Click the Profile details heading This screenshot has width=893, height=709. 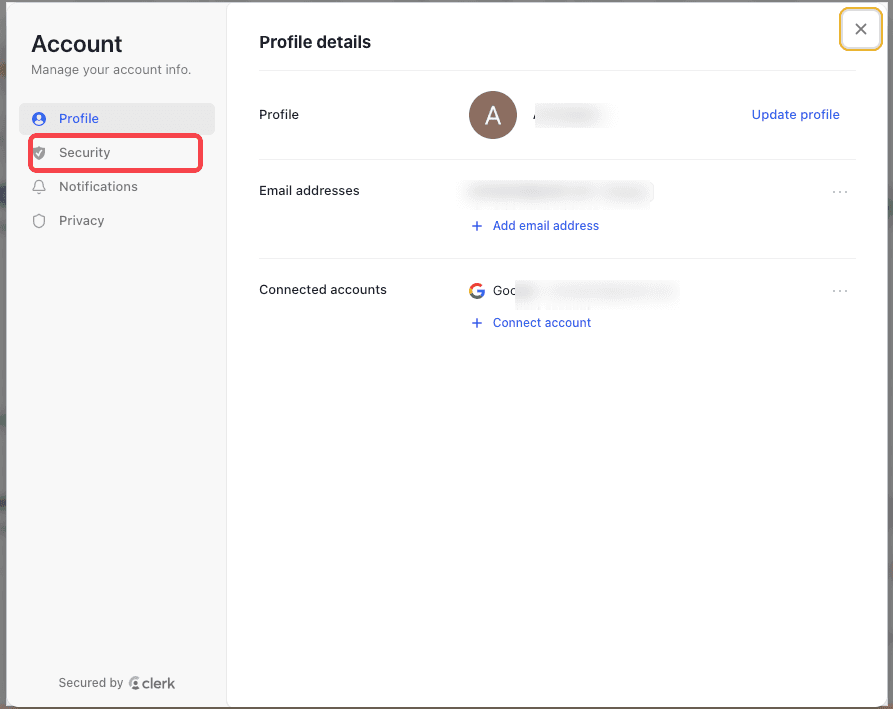click(x=315, y=42)
